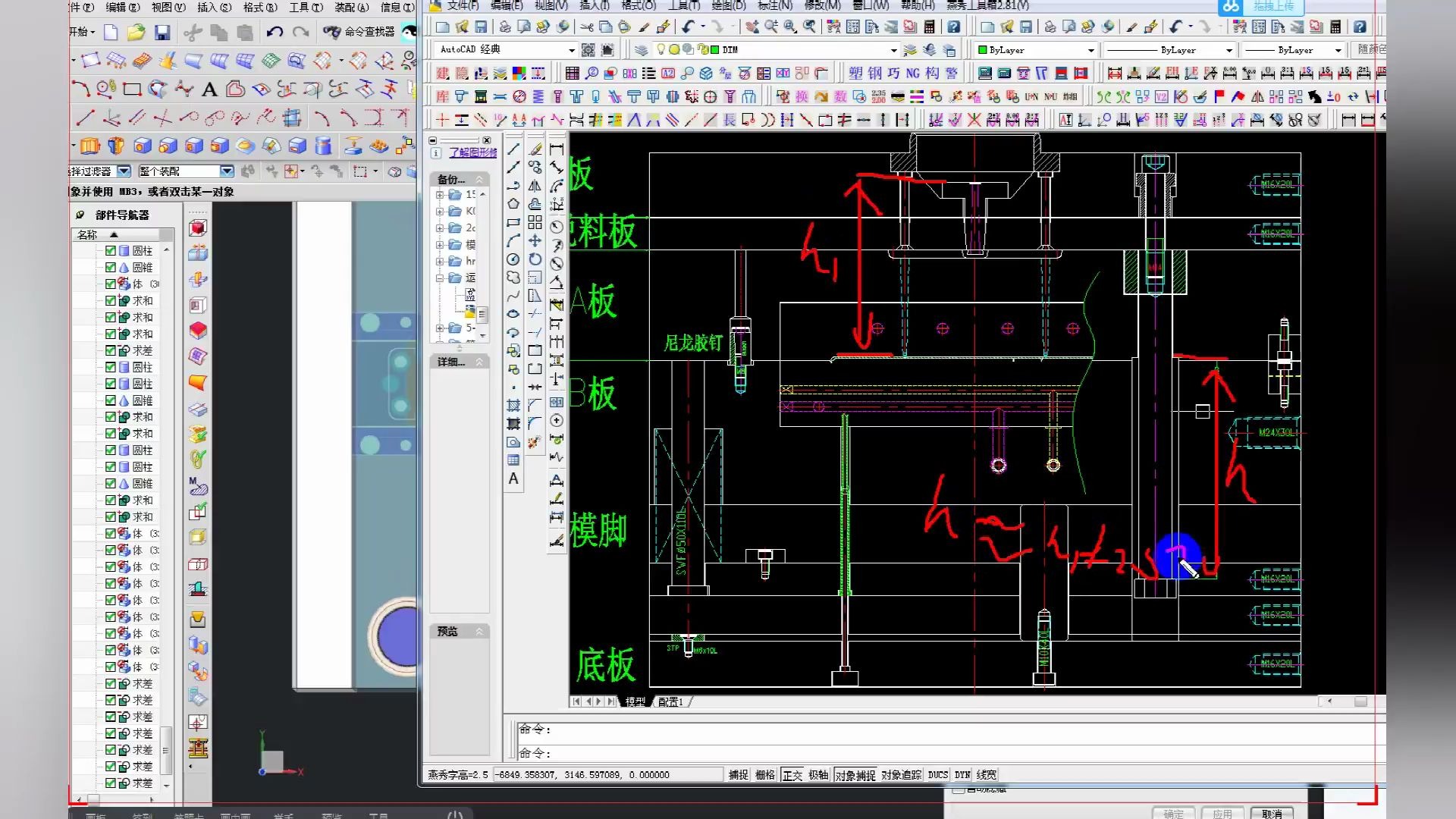The width and height of the screenshot is (1456, 819).
Task: Toggle 正交 ortho mode in status bar
Action: tap(792, 775)
